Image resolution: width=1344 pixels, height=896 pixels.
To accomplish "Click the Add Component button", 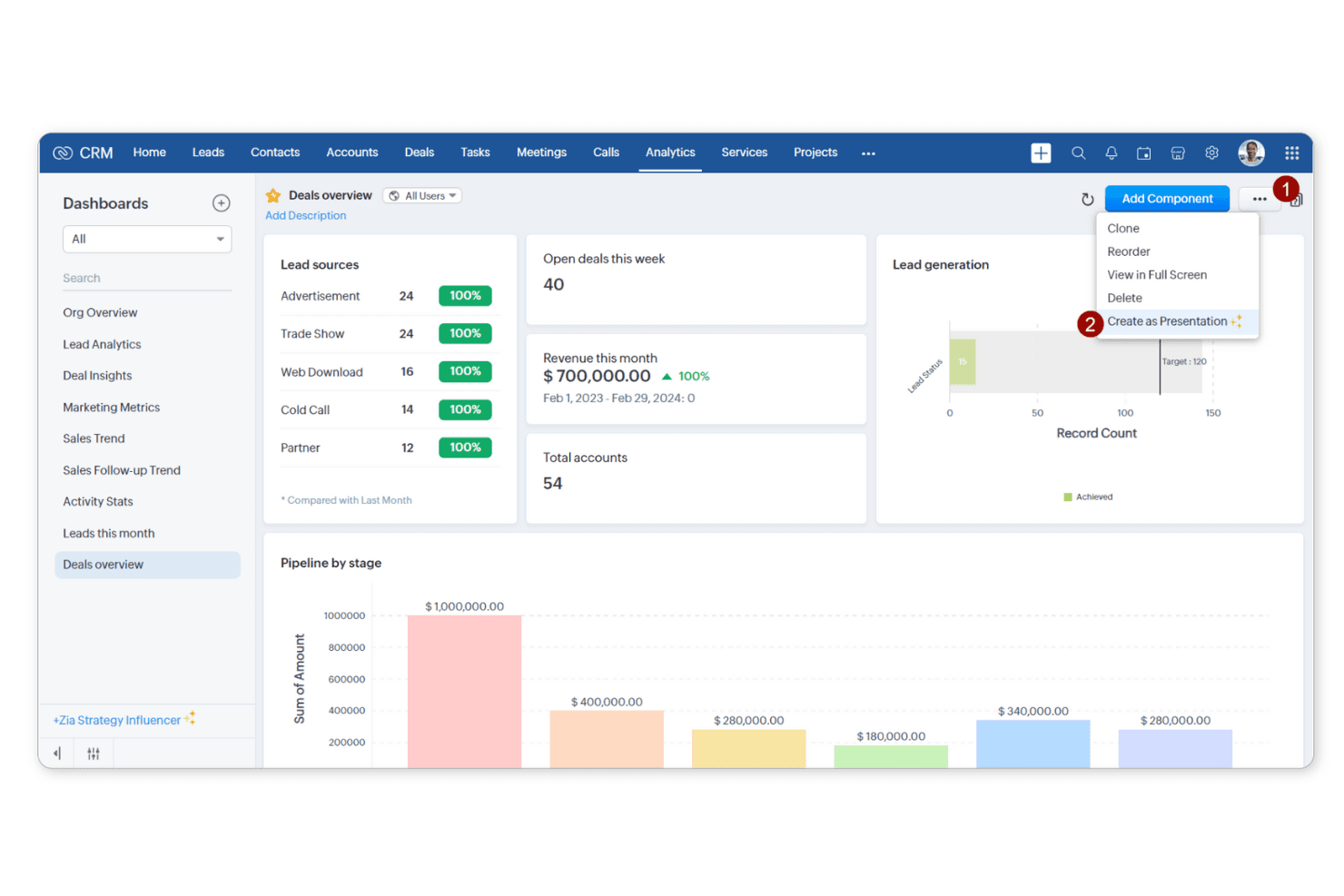I will pyautogui.click(x=1167, y=199).
